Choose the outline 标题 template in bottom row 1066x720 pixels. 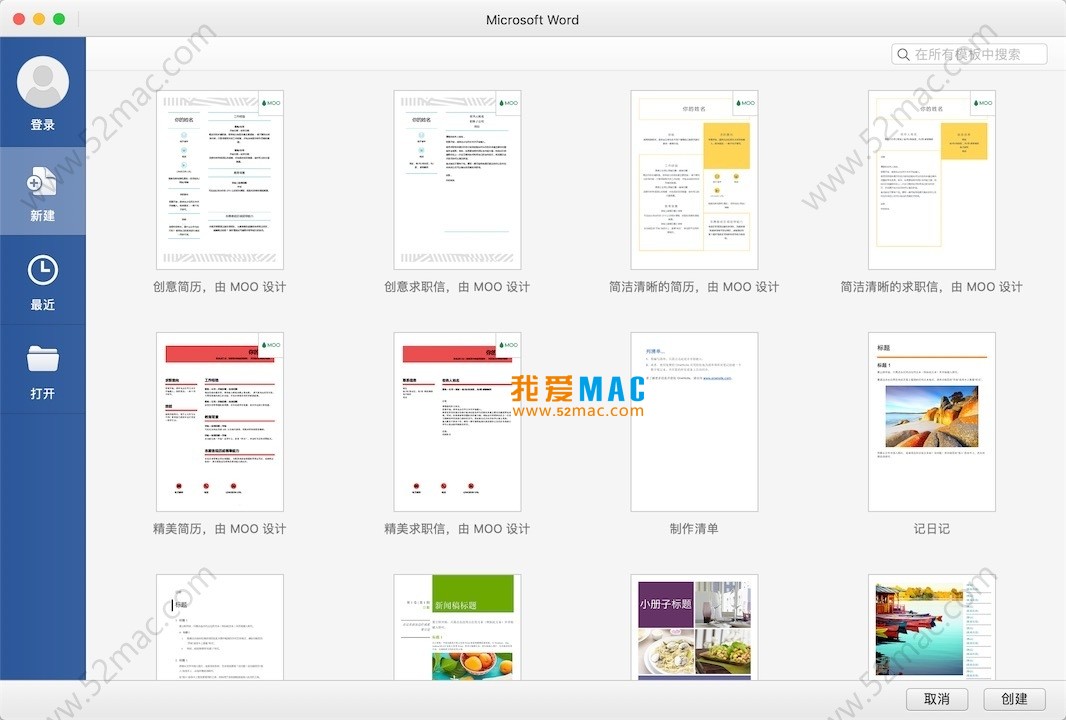220,627
